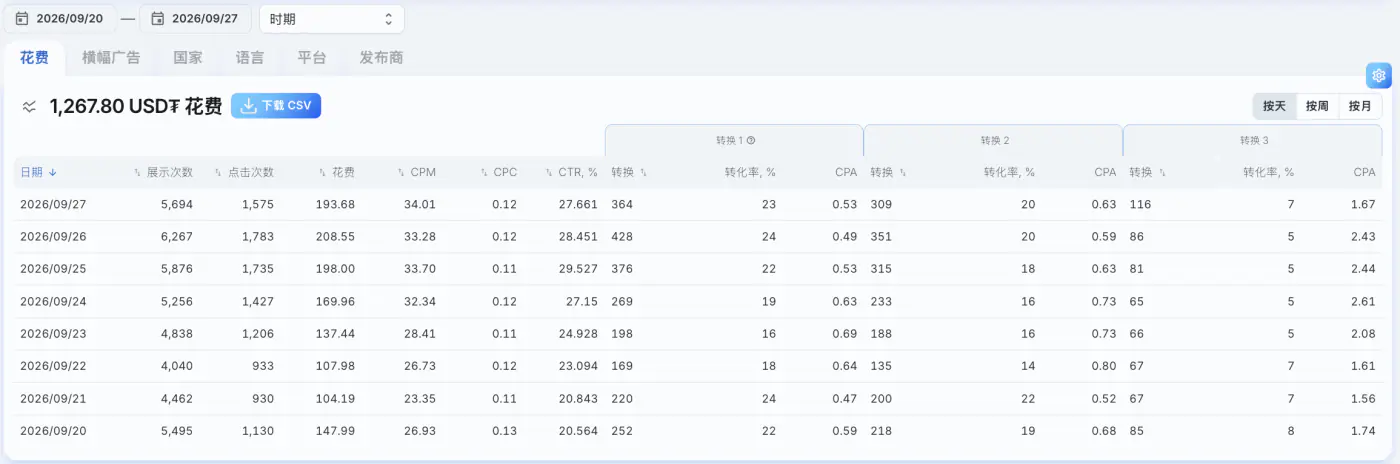1400x464 pixels.
Task: Click CTR value 20.564
Action: (577, 431)
